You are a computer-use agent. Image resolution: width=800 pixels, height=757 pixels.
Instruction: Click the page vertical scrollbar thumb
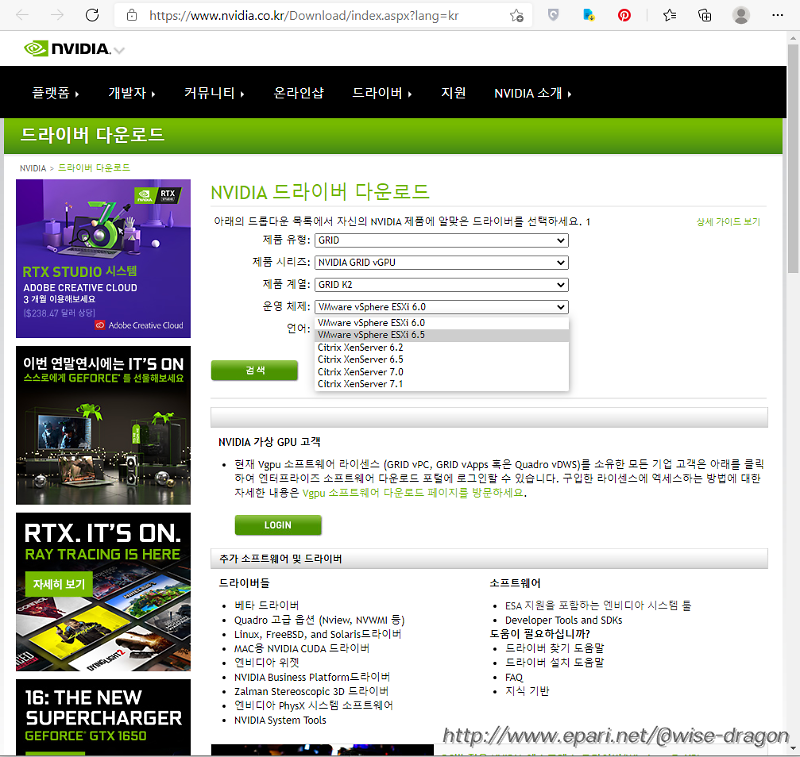pos(793,159)
